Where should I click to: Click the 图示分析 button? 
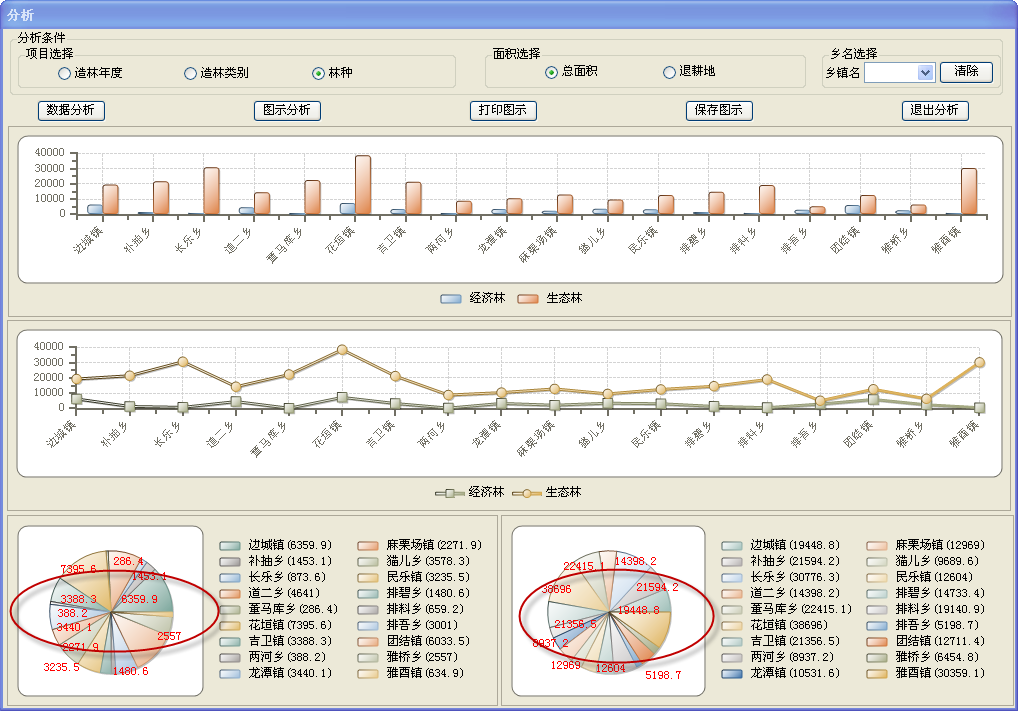[287, 110]
